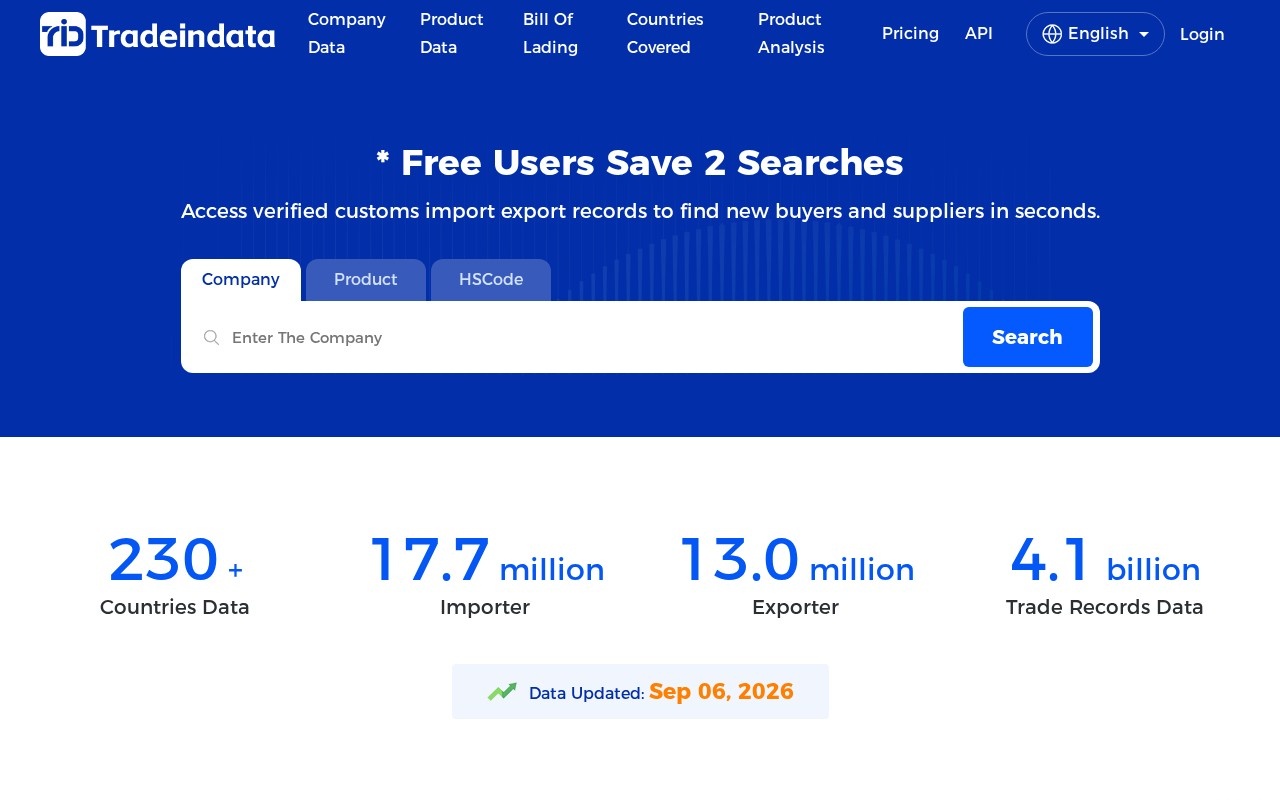Expand the English language dropdown arrow
Image resolution: width=1280 pixels, height=800 pixels.
(x=1144, y=34)
